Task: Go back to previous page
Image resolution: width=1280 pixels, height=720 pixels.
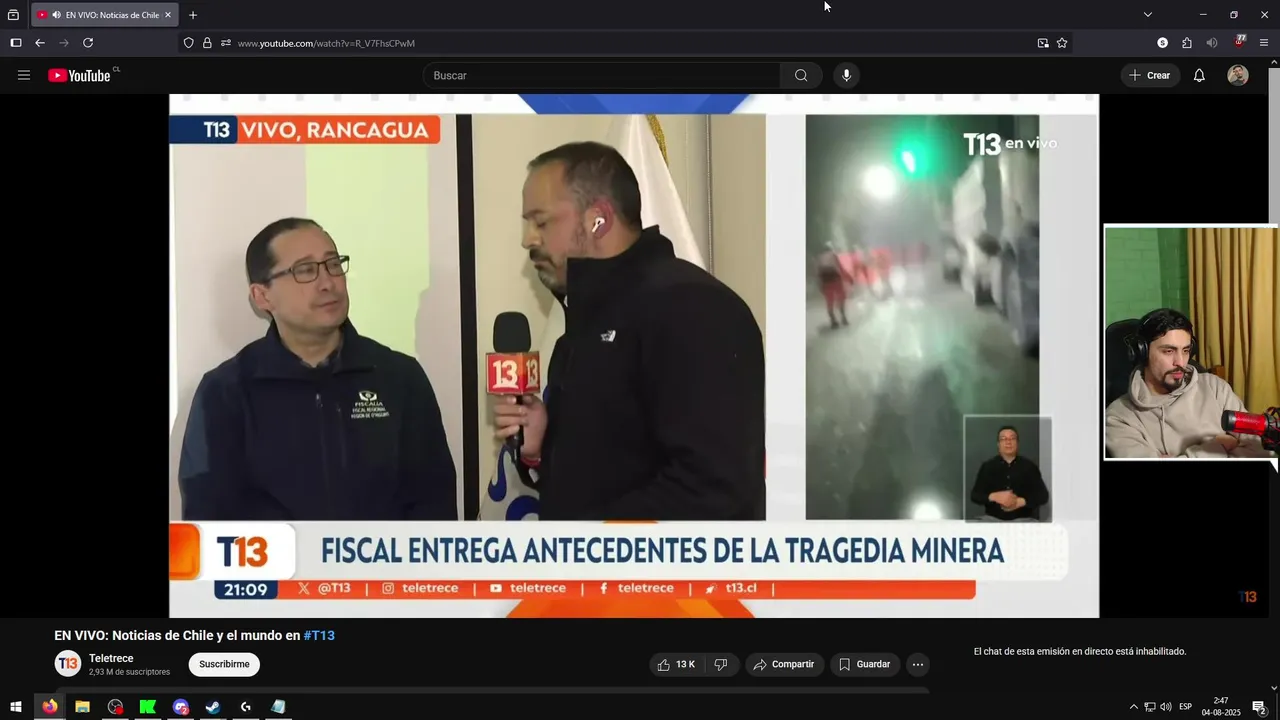Action: (x=40, y=43)
